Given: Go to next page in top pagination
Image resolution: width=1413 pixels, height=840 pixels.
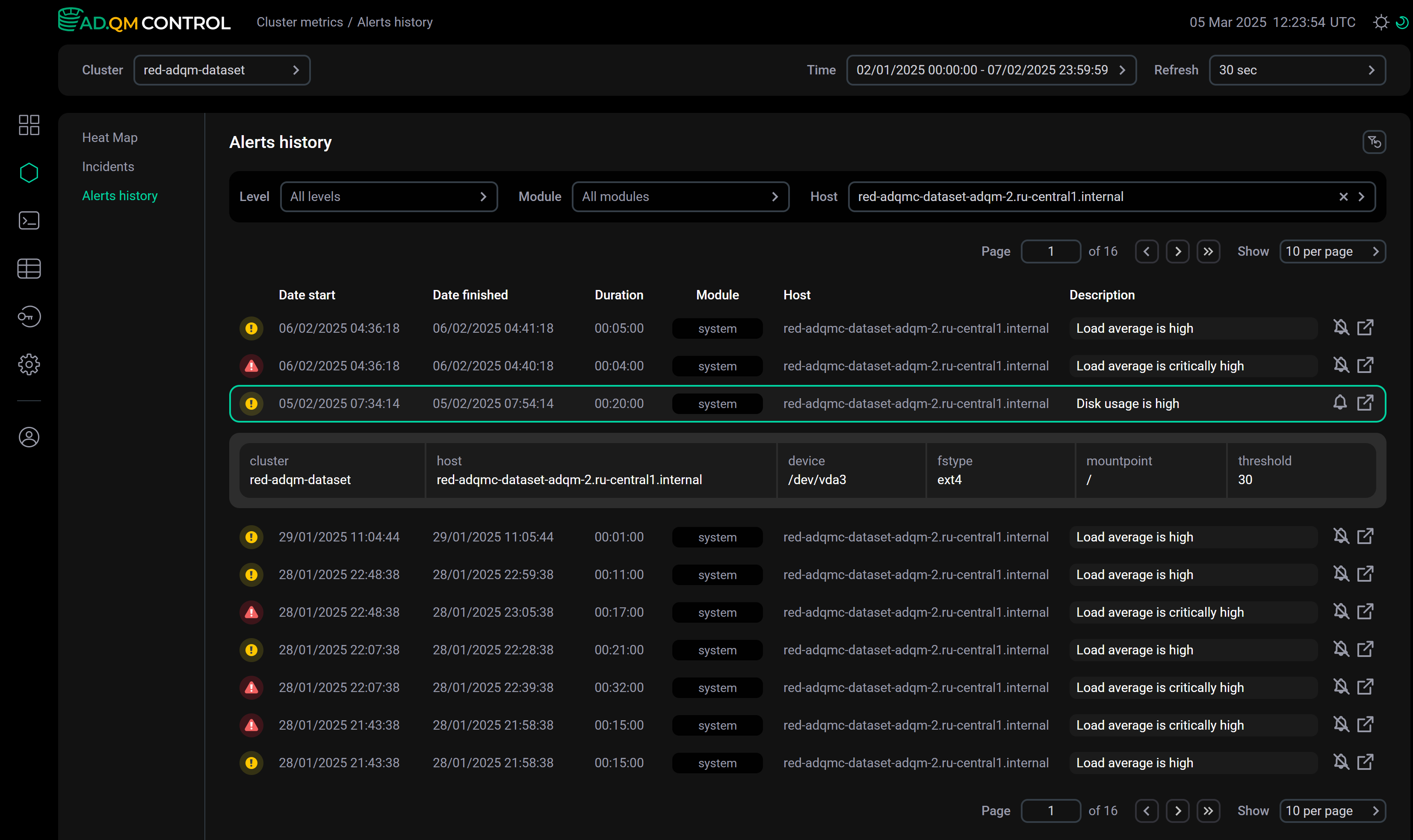Looking at the screenshot, I should (x=1178, y=251).
